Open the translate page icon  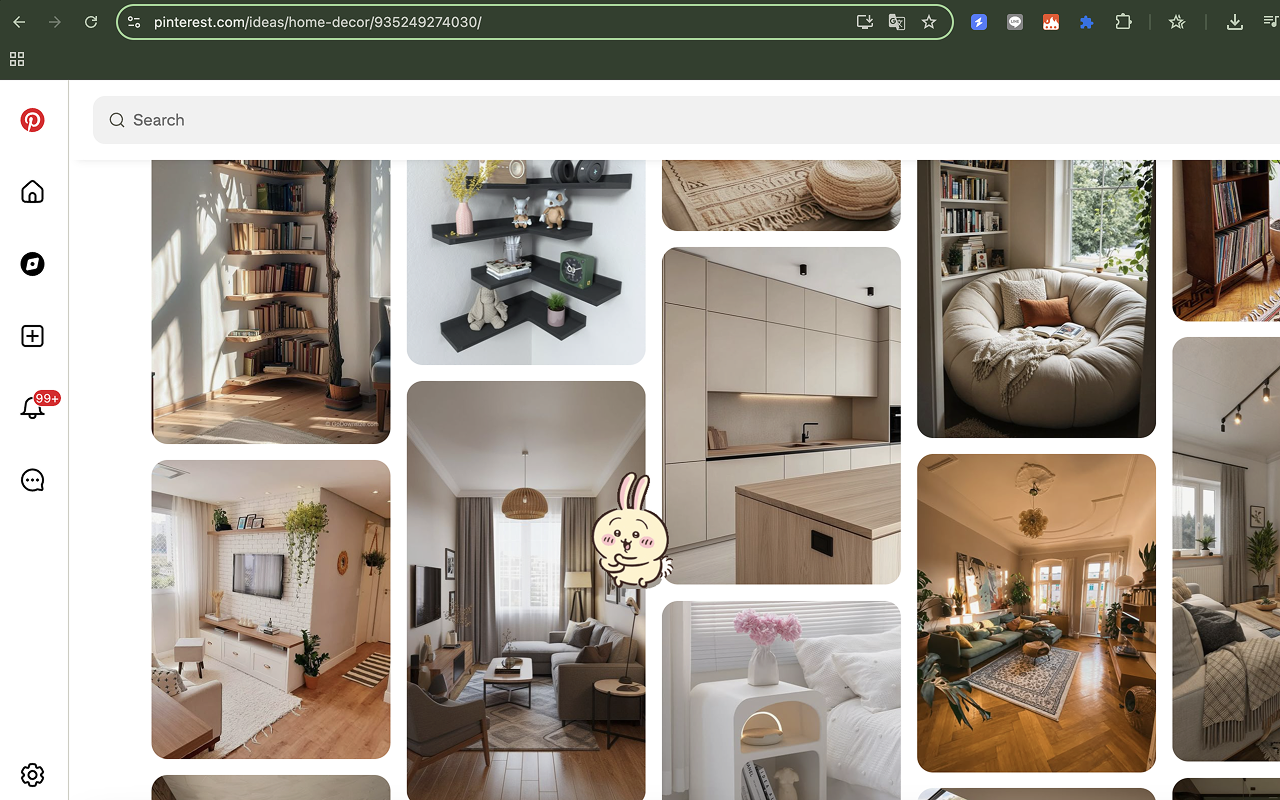[x=897, y=22]
